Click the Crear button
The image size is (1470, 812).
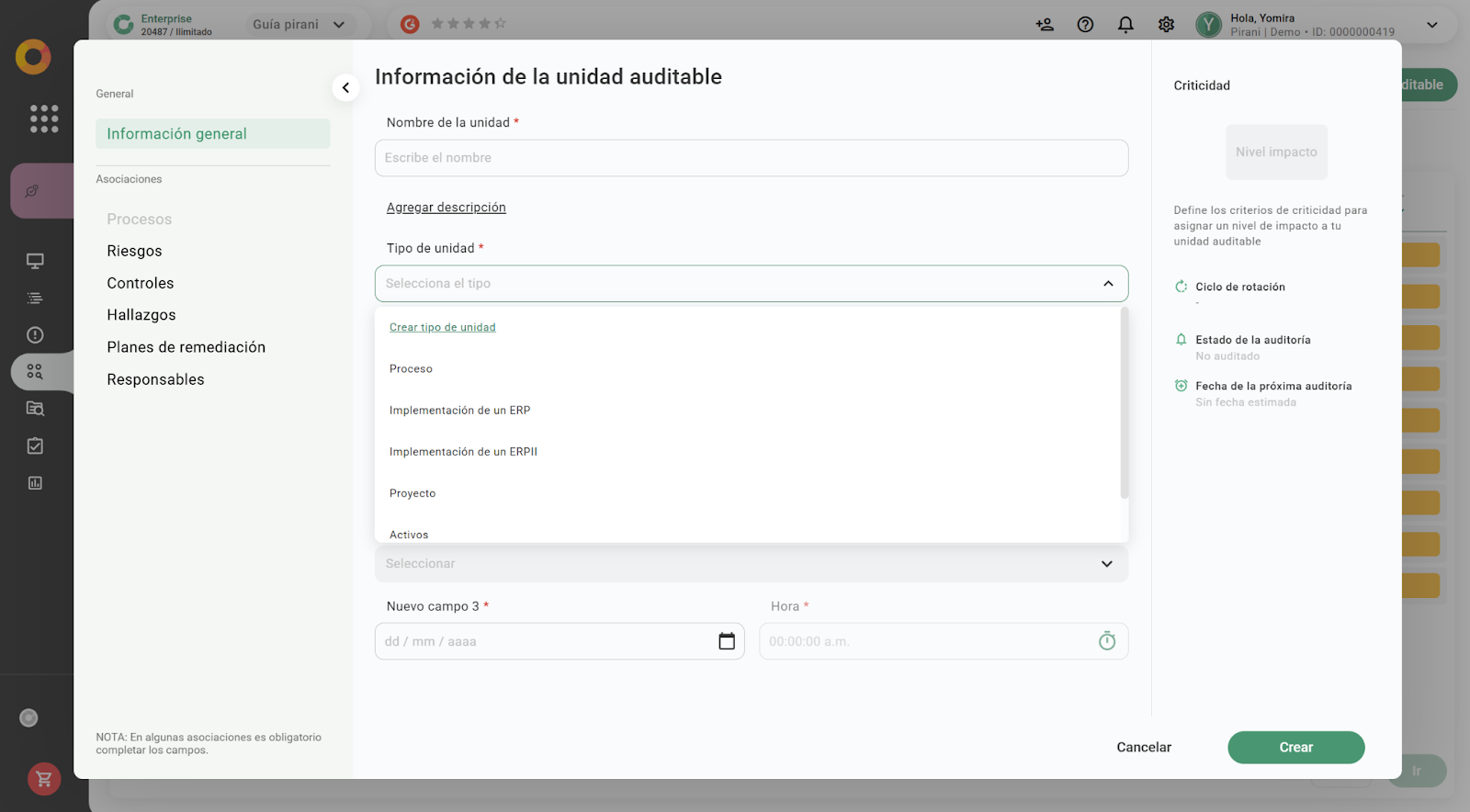(x=1295, y=748)
